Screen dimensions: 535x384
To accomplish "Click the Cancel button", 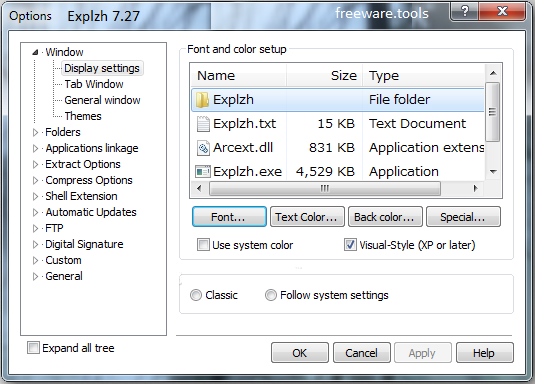I will (x=362, y=353).
